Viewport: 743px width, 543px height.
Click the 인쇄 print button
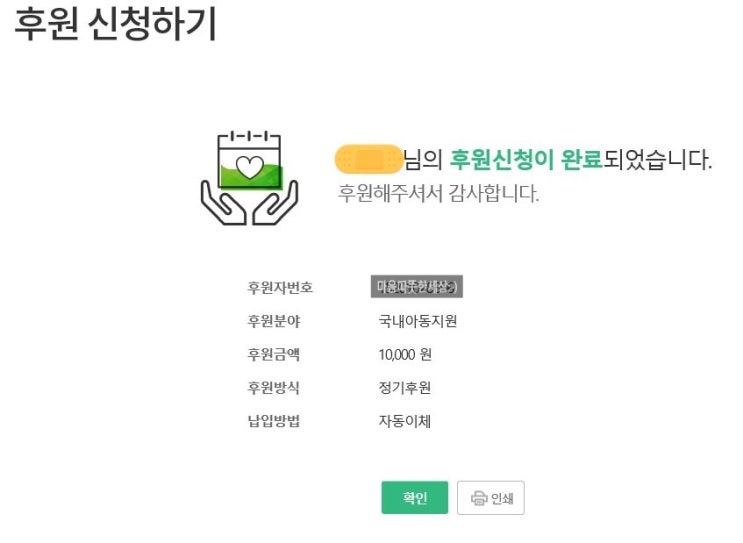(x=491, y=498)
